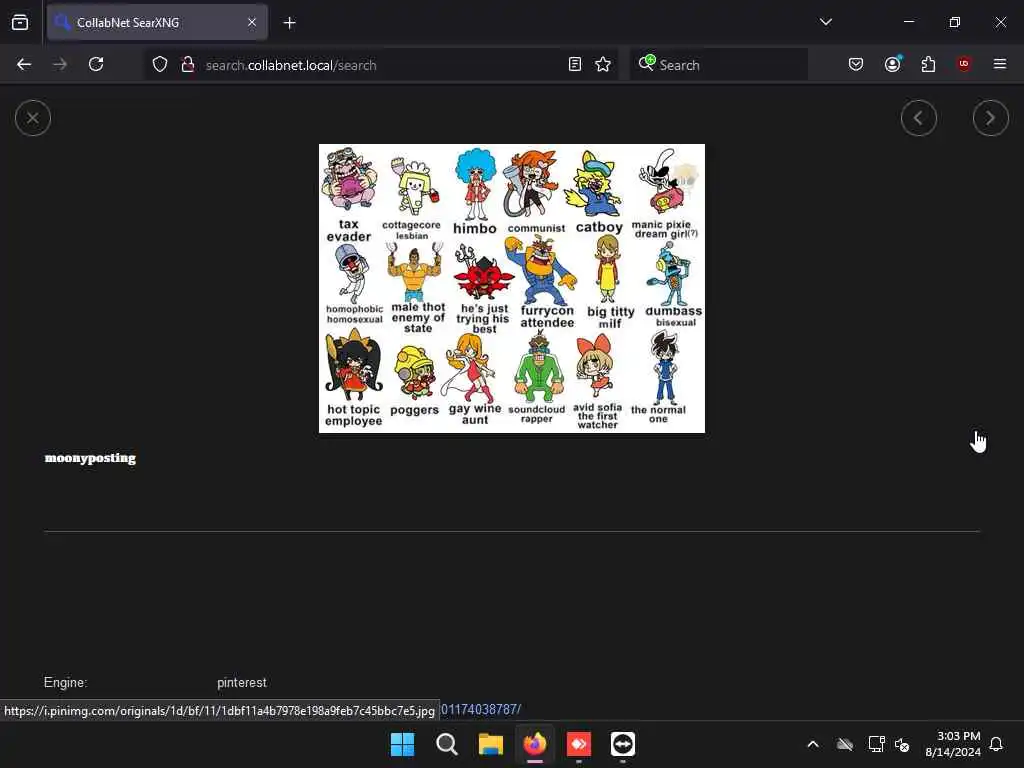1024x768 pixels.
Task: Go to the previous image result
Action: 919,118
